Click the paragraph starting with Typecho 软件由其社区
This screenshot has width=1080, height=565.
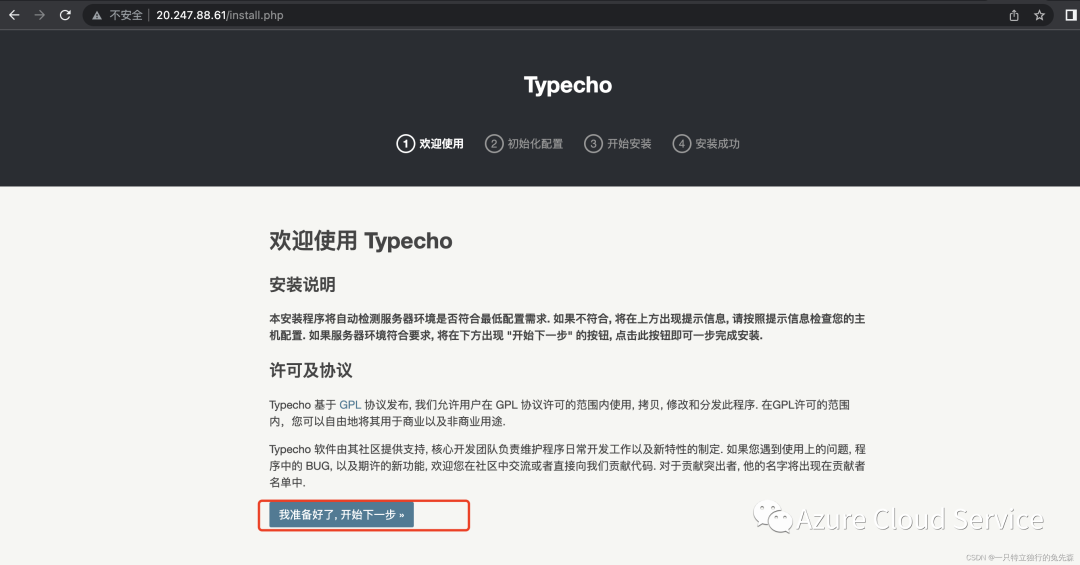(x=567, y=466)
